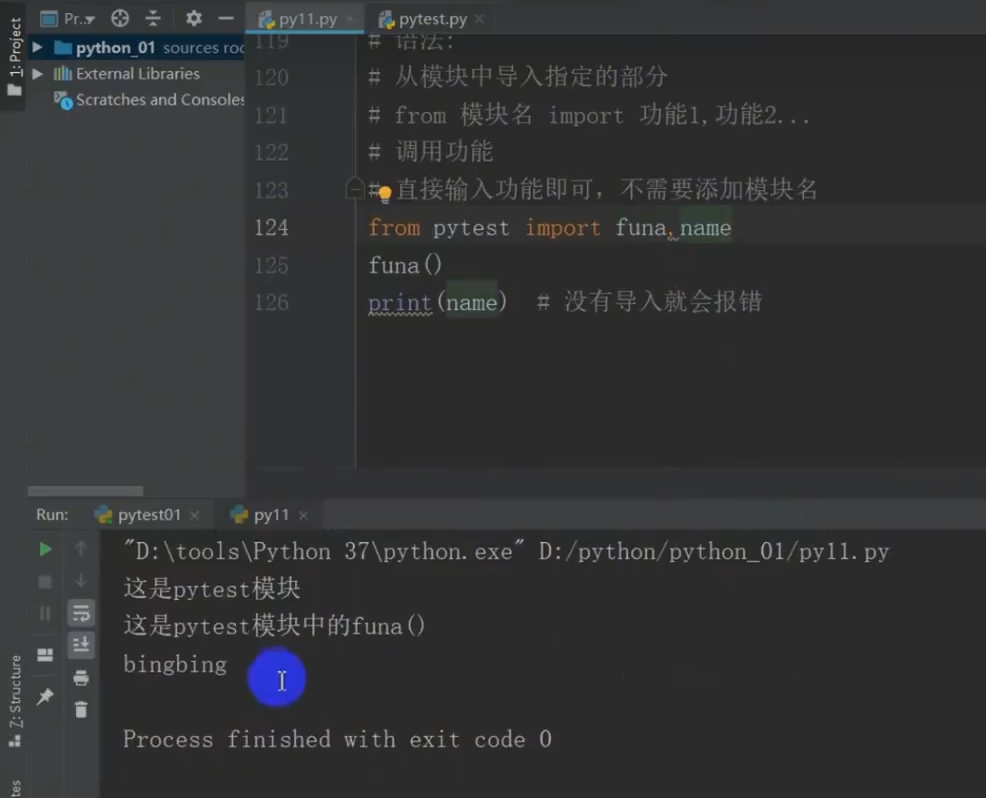
Task: Clear all console output with trash icon
Action: click(x=81, y=710)
